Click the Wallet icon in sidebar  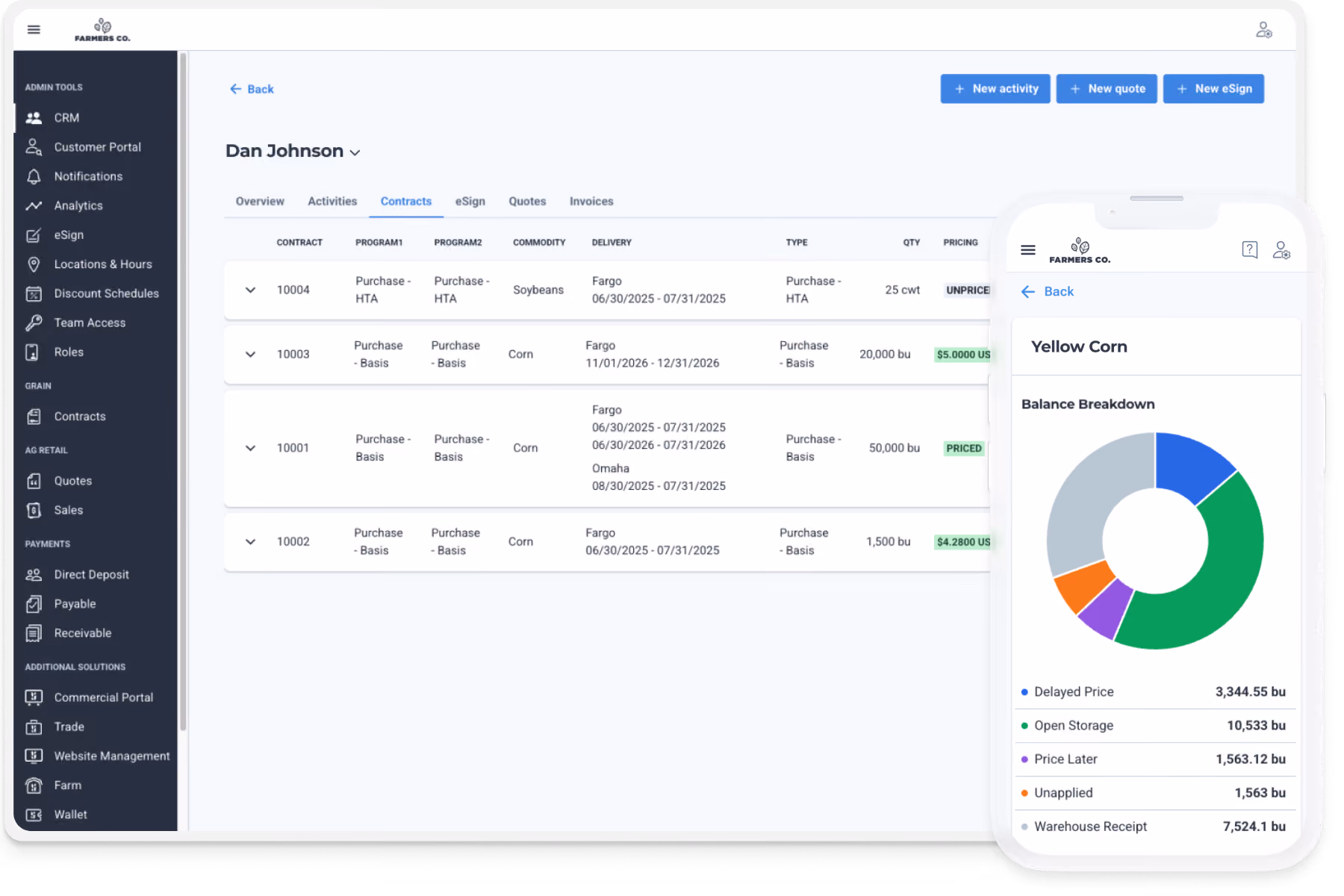(34, 815)
